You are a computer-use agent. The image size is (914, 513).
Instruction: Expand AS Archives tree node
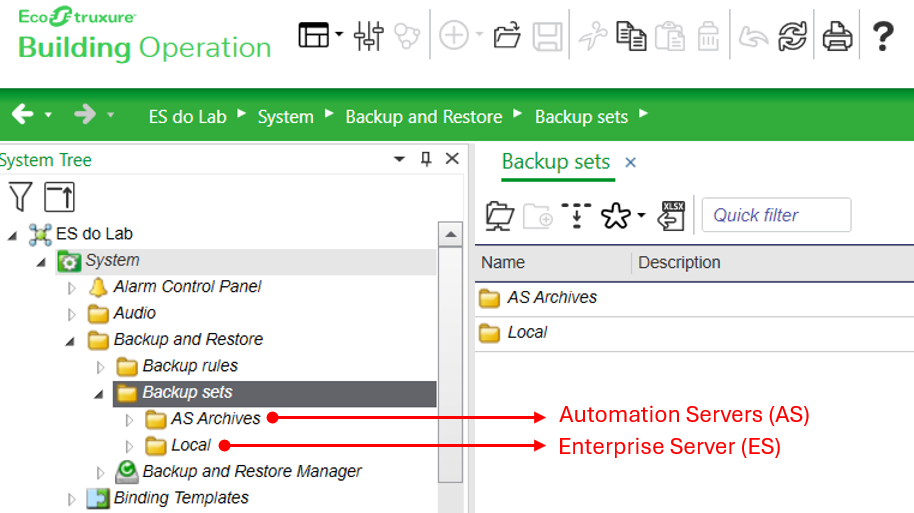tap(129, 420)
